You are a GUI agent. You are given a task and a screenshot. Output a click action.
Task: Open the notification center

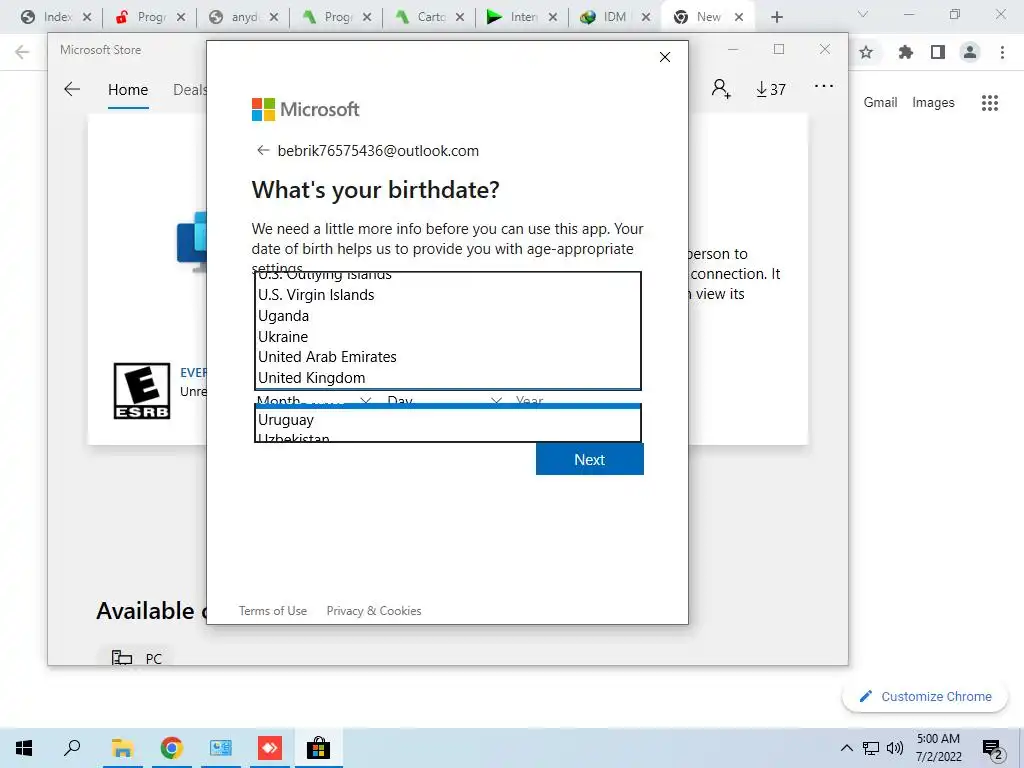(x=993, y=749)
